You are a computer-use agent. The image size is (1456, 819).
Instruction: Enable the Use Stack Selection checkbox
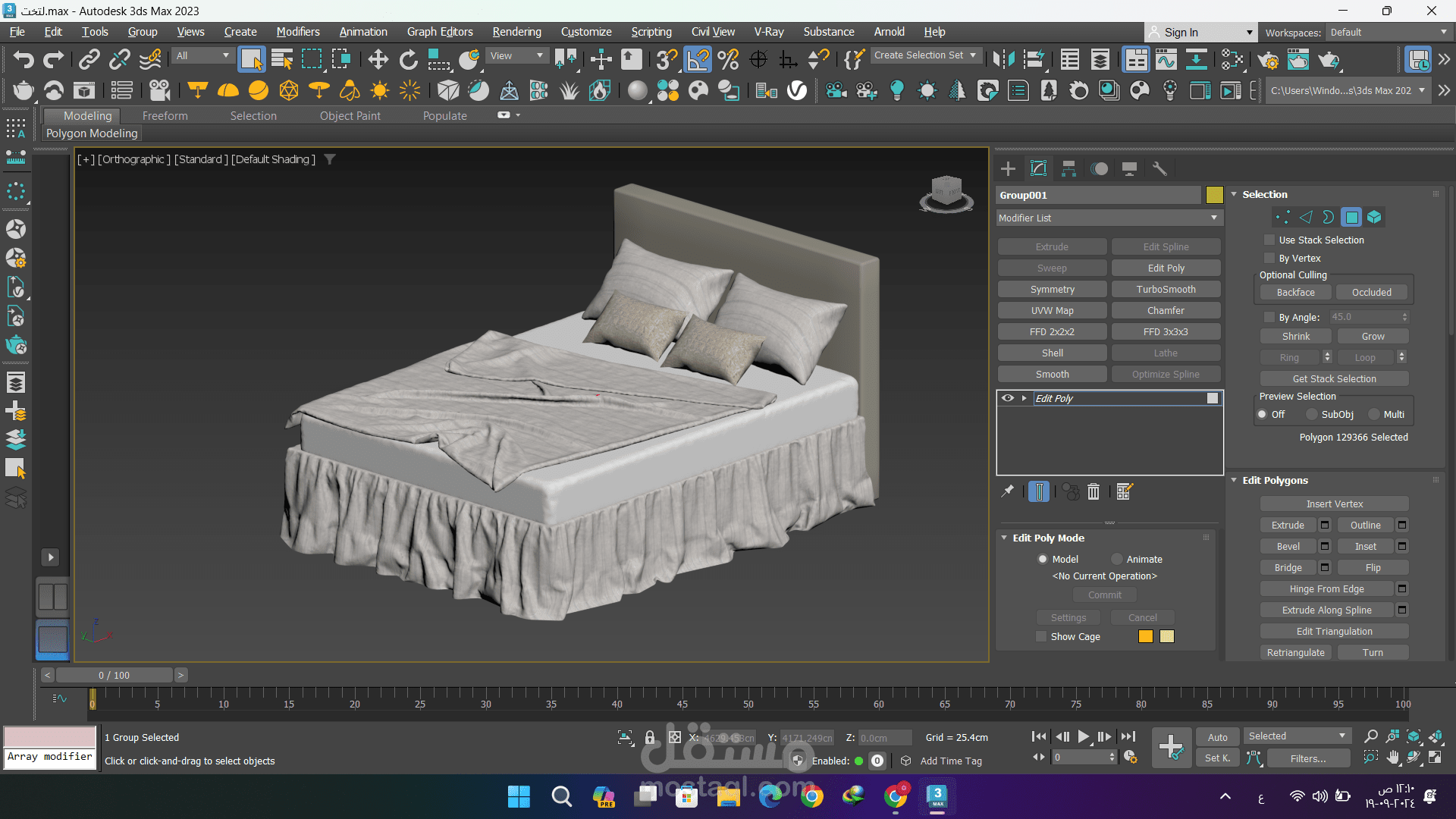point(1269,240)
